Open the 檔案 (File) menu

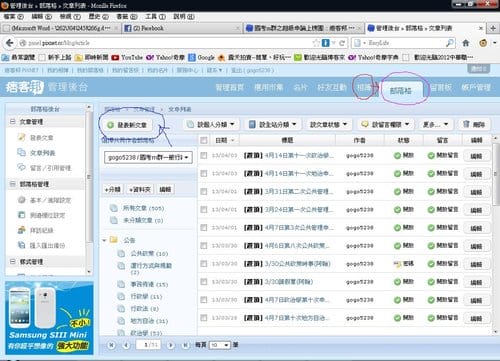13,16
